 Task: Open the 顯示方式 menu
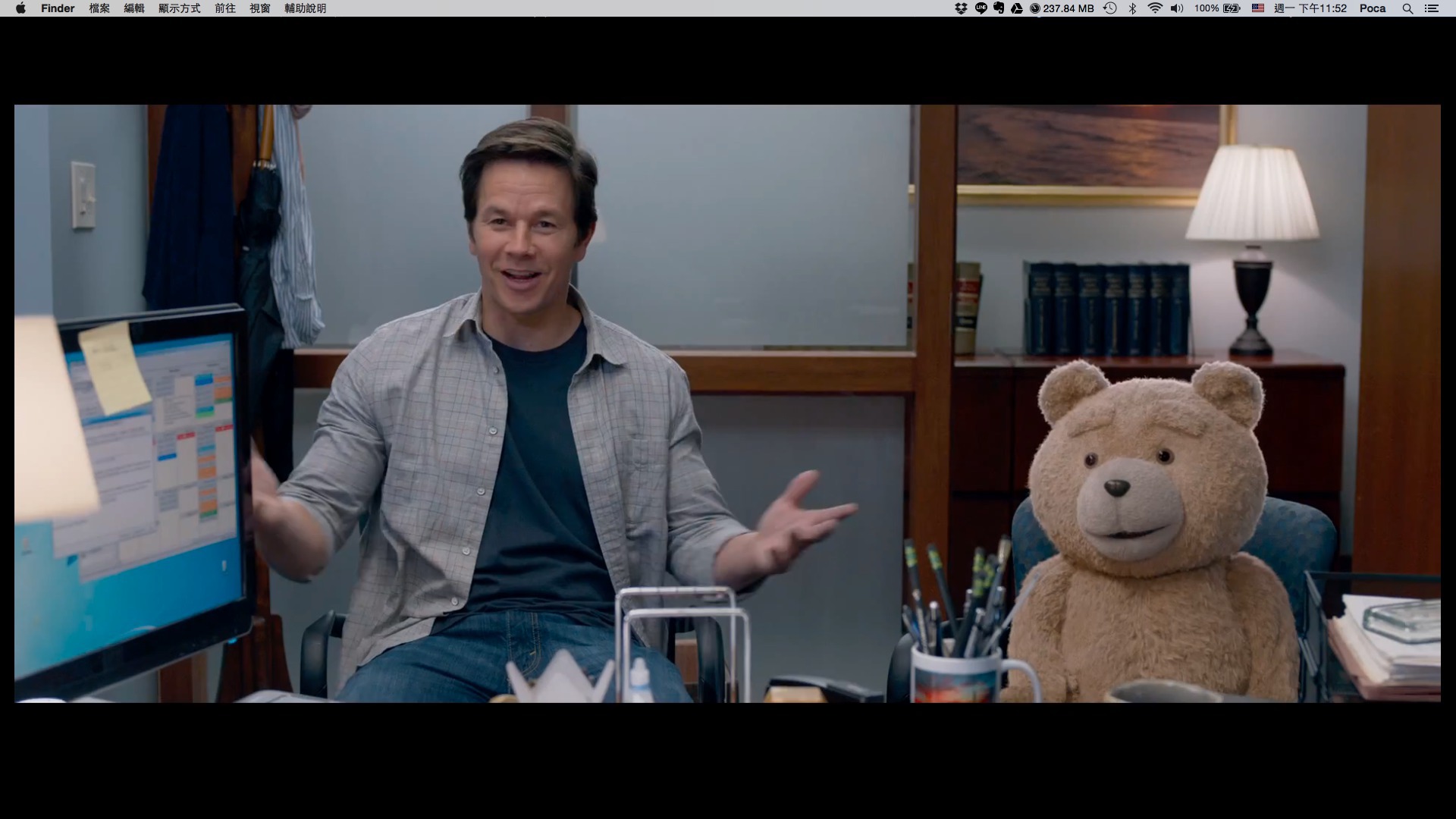[x=180, y=8]
